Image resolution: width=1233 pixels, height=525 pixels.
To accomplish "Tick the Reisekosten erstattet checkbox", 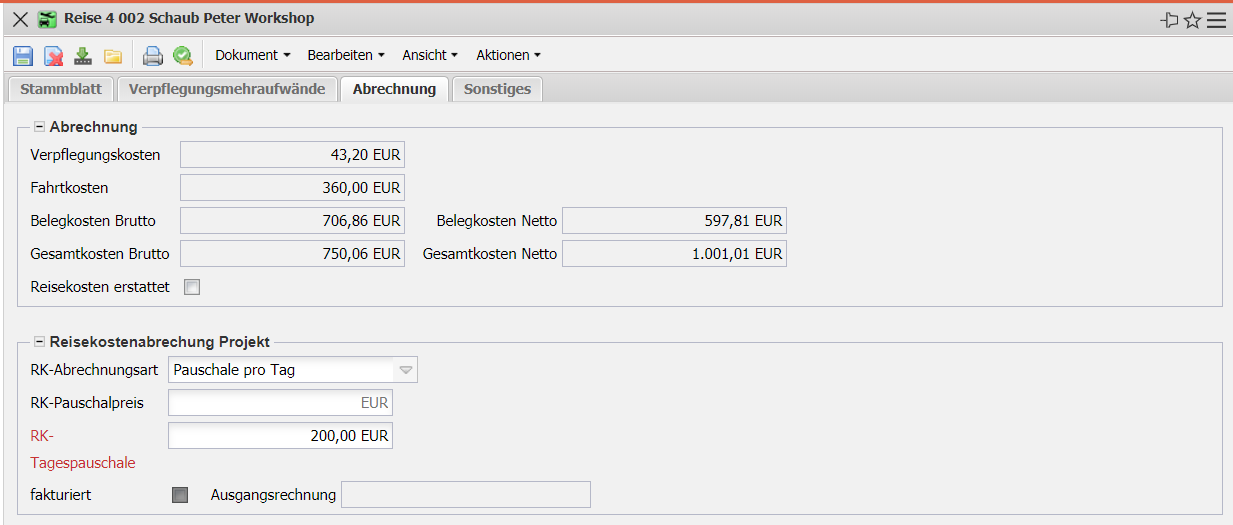I will 192,288.
